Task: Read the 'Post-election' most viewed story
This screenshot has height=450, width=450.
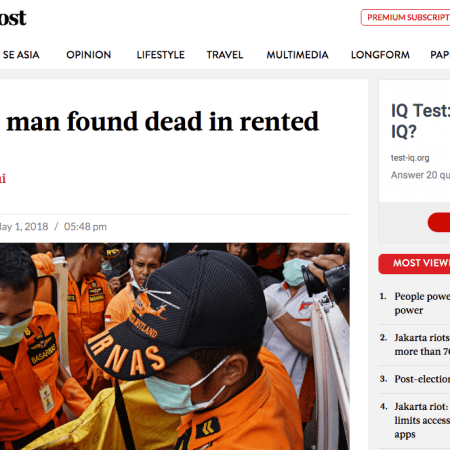Action: tap(422, 379)
